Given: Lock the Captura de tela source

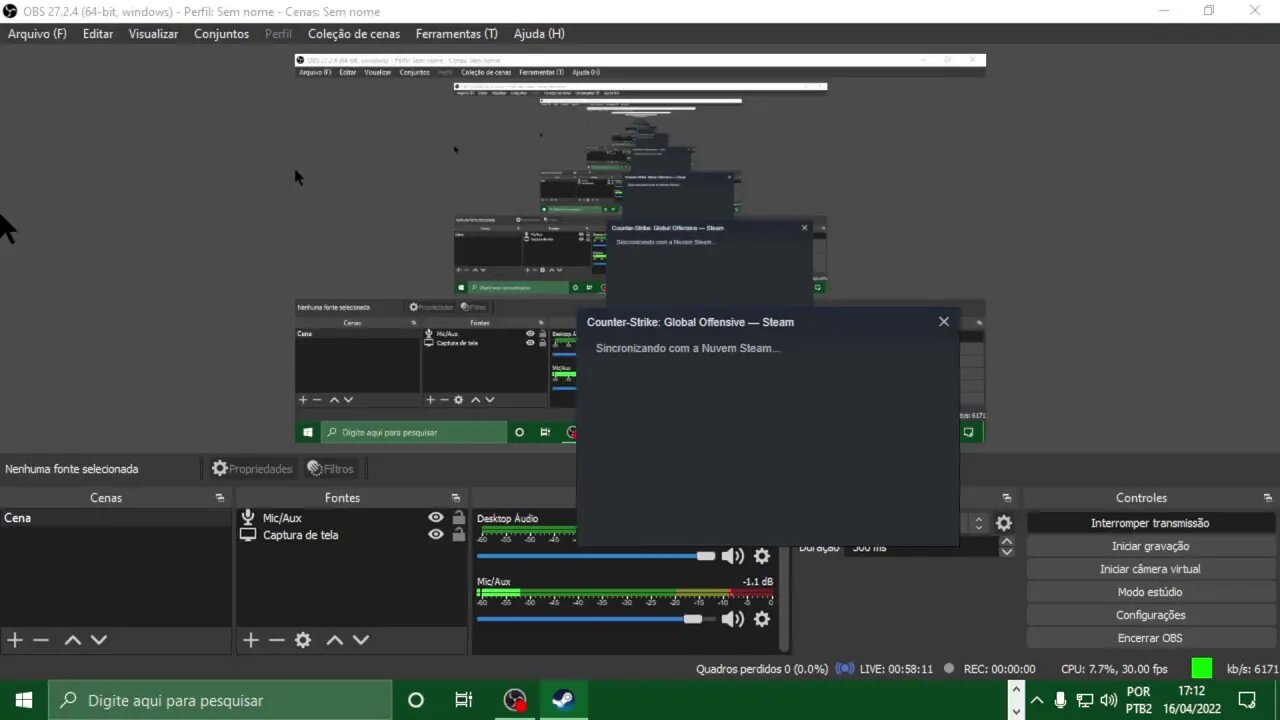Looking at the screenshot, I should [459, 535].
